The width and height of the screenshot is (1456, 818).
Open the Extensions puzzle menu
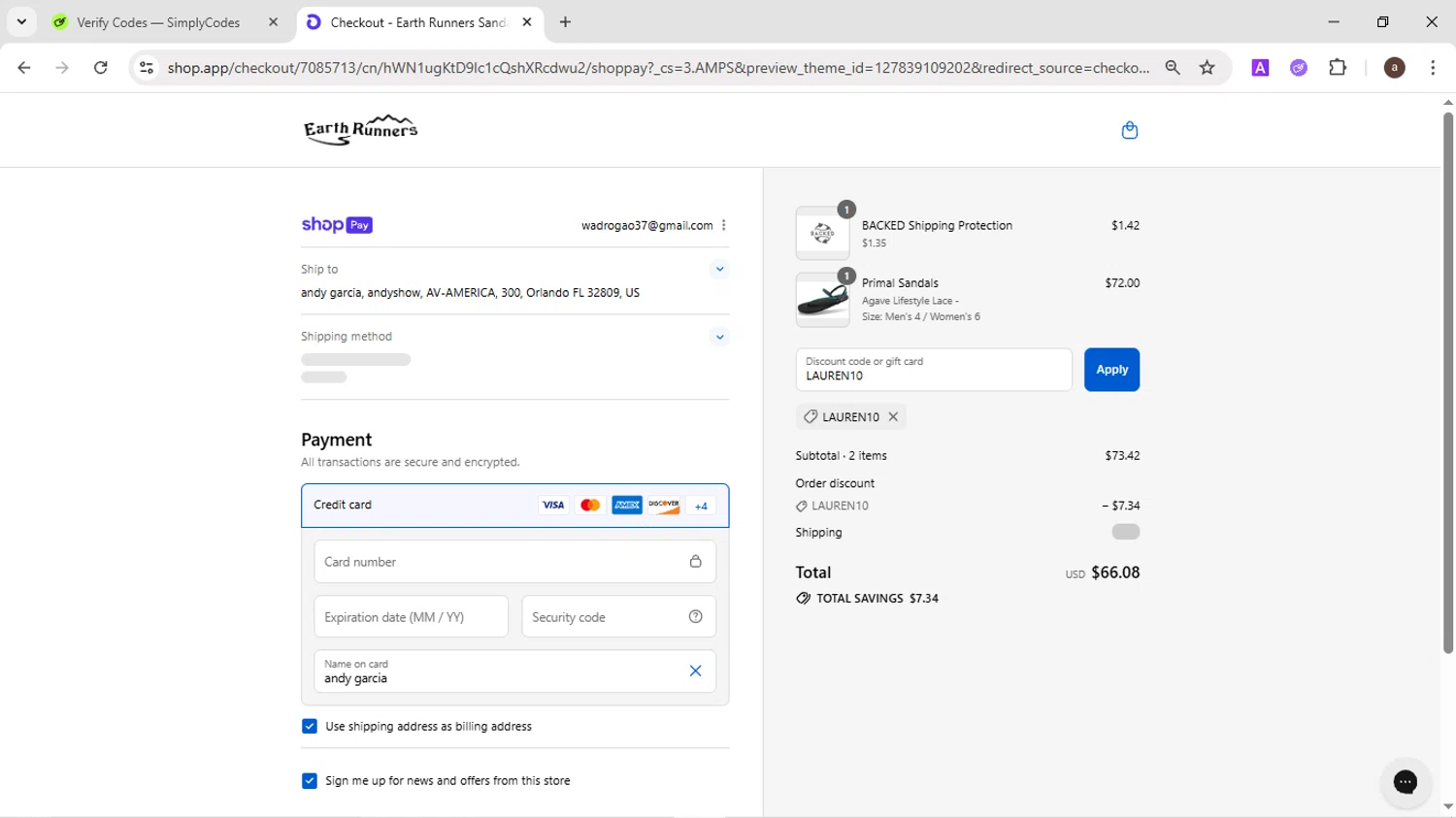pyautogui.click(x=1338, y=68)
